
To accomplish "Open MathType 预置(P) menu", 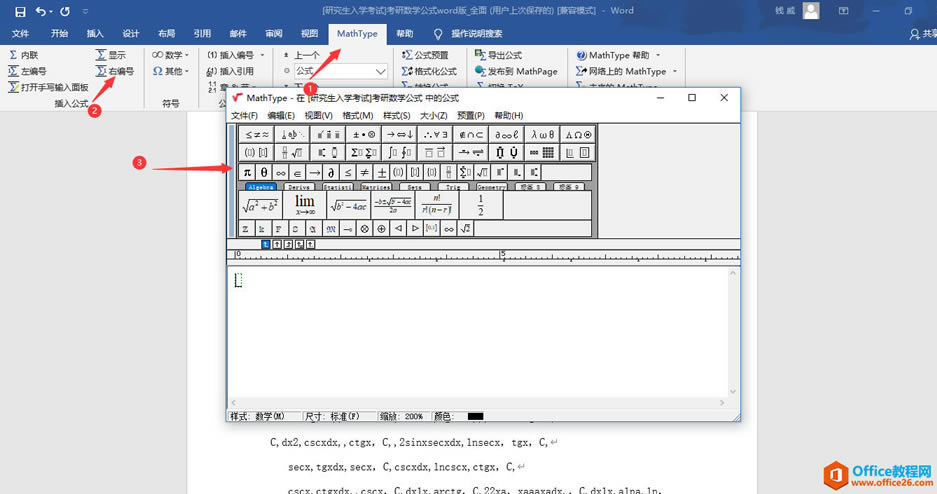I will [471, 115].
